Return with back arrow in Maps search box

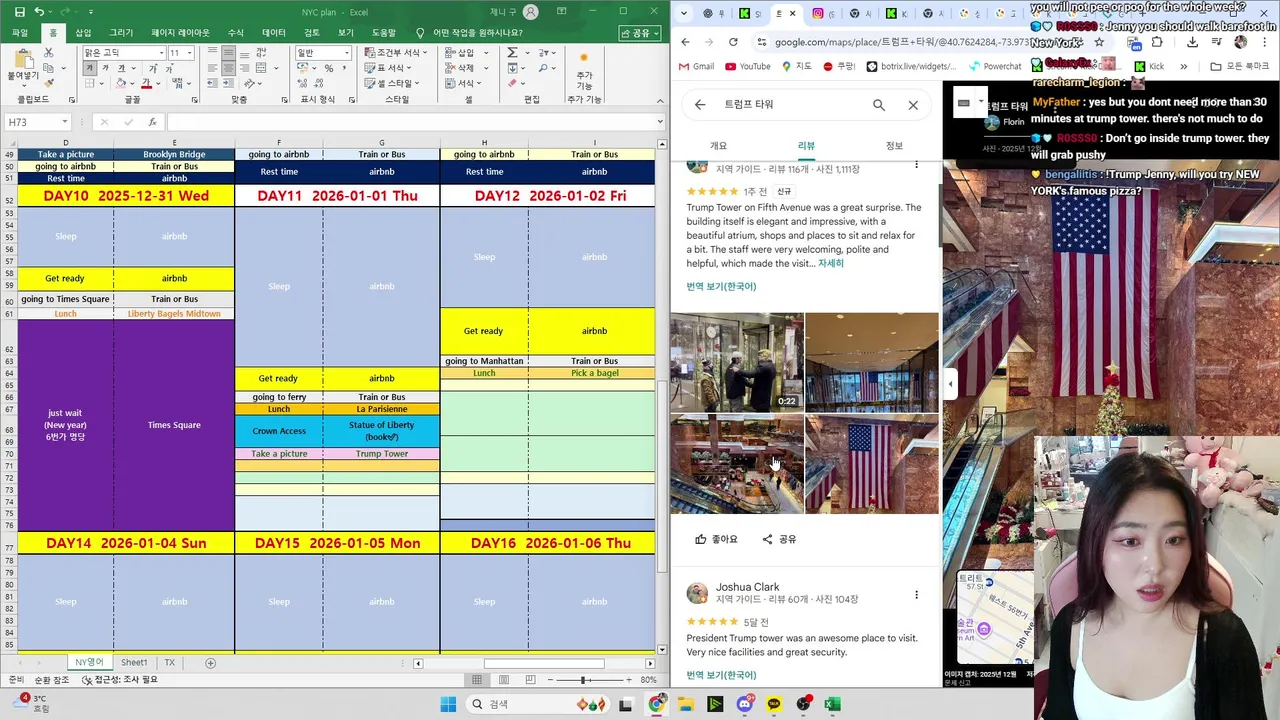coord(700,104)
